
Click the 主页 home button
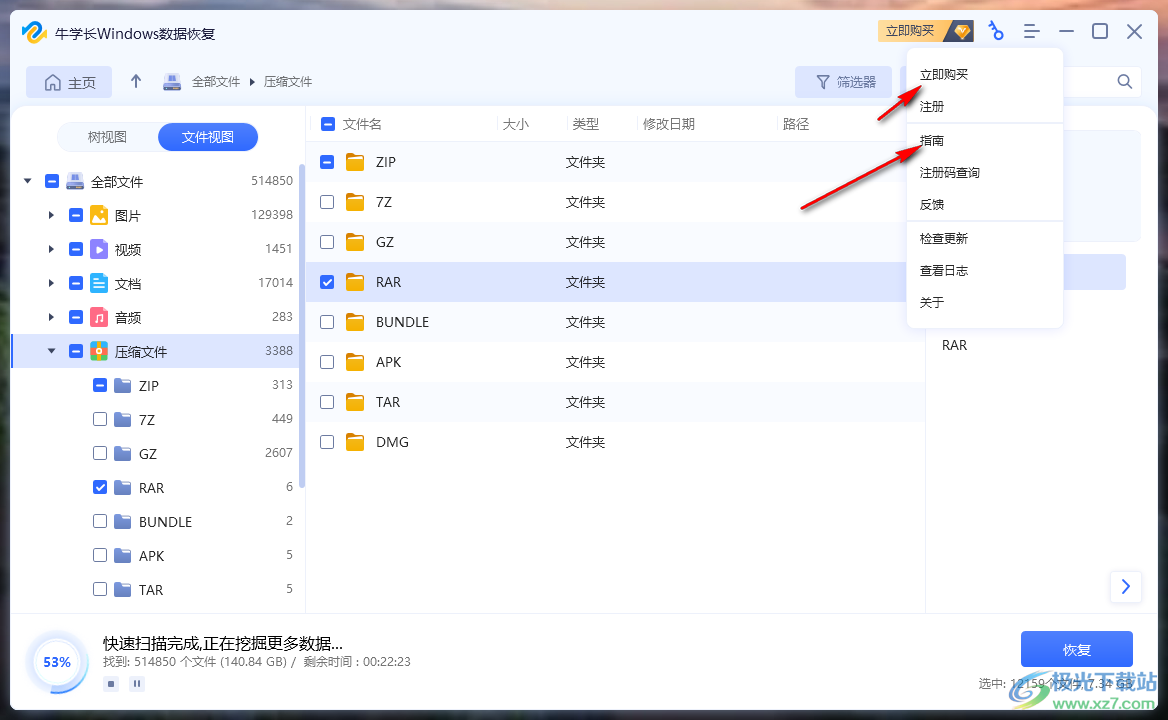69,82
